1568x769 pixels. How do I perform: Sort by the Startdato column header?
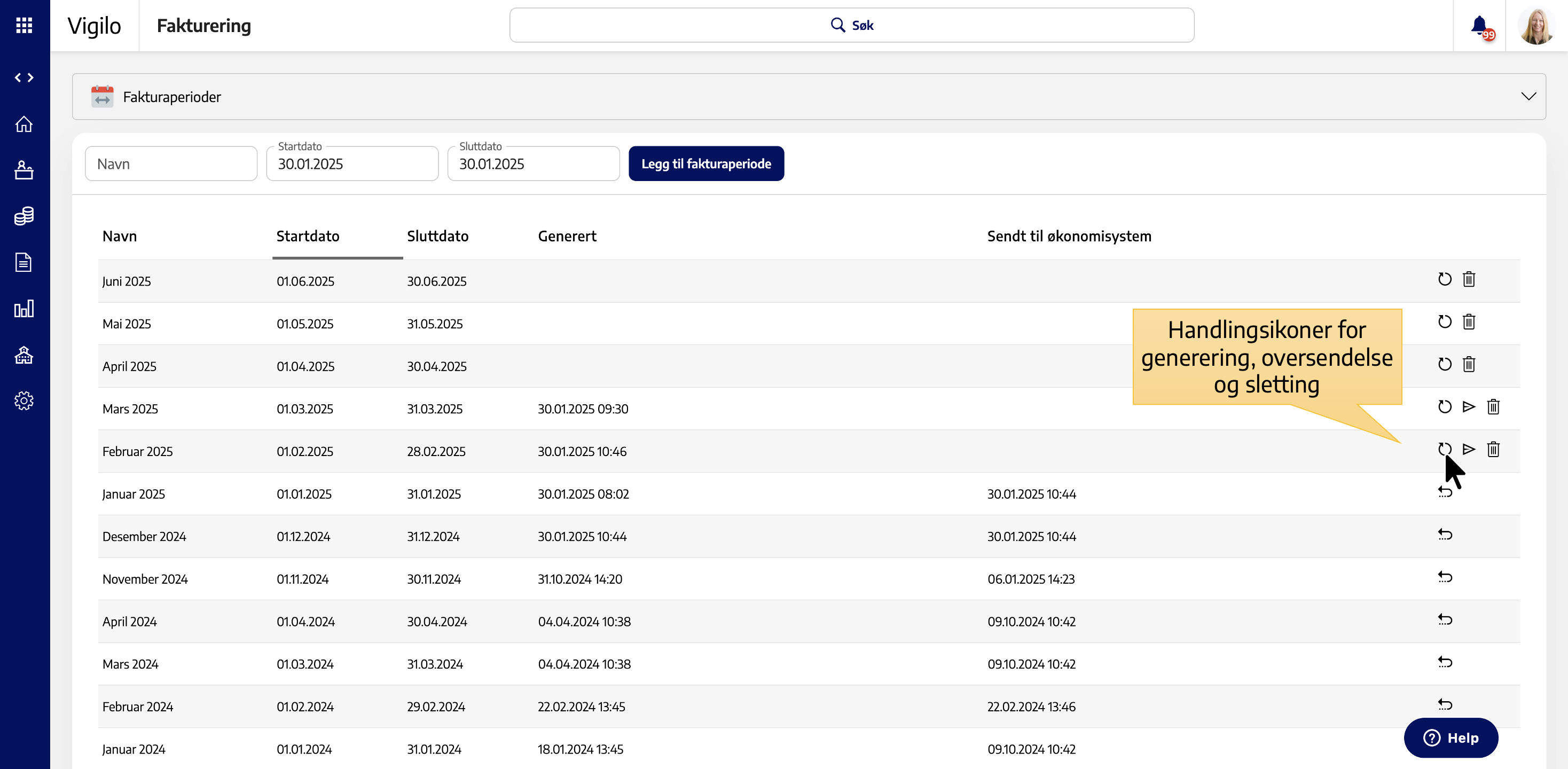(x=308, y=236)
